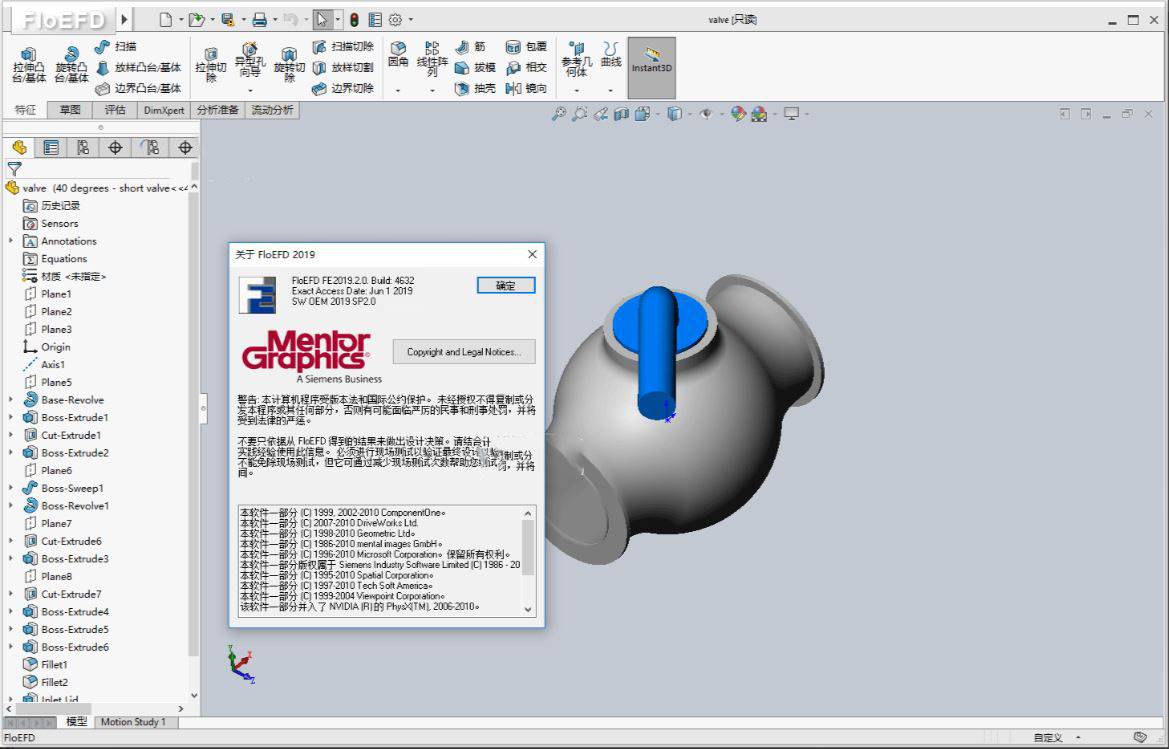Click the Print icon in top toolbar
This screenshot has height=749, width=1169.
[259, 20]
